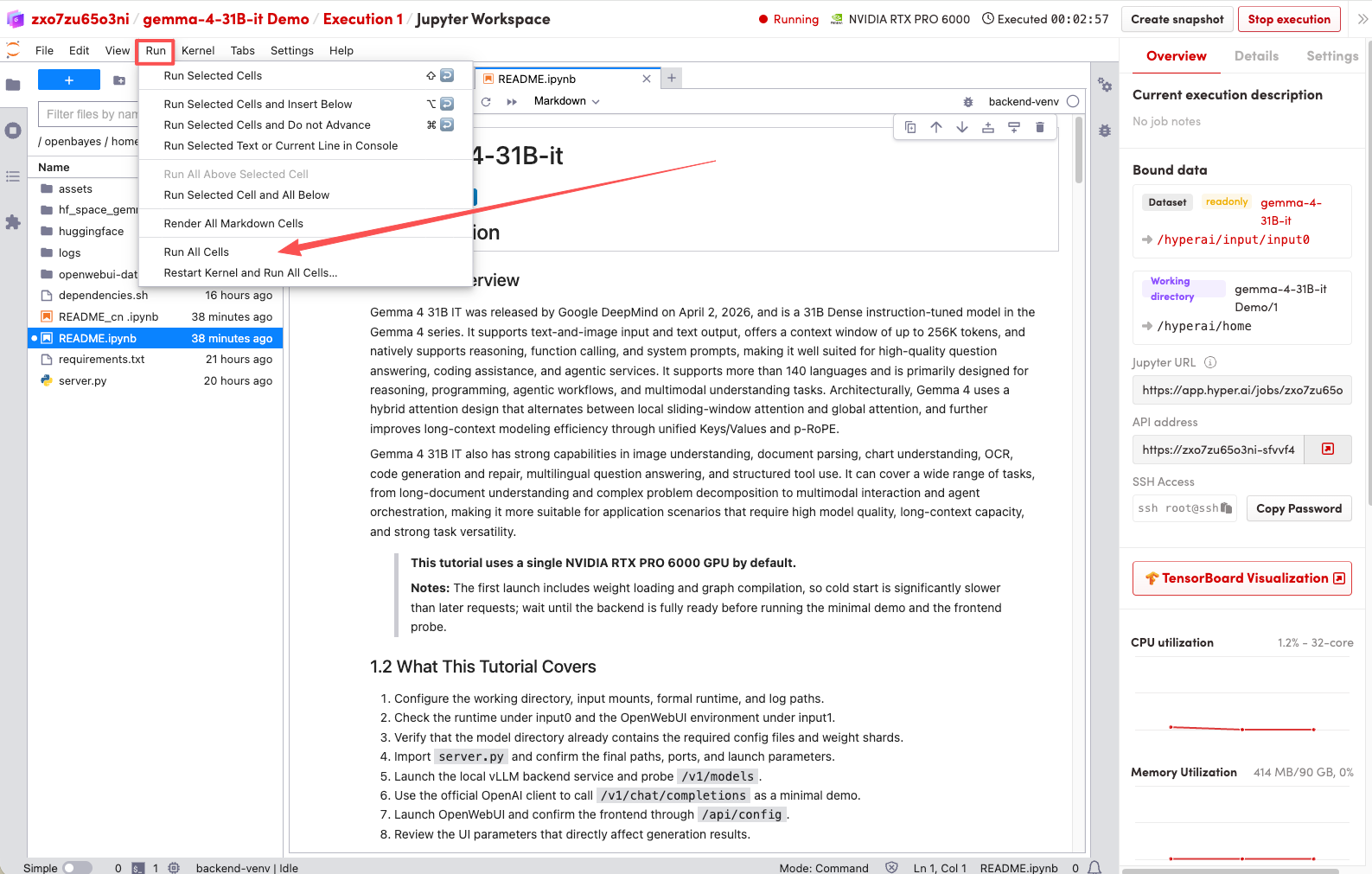Open the property inspector gears icon
The height and width of the screenshot is (874, 1372).
(1105, 85)
